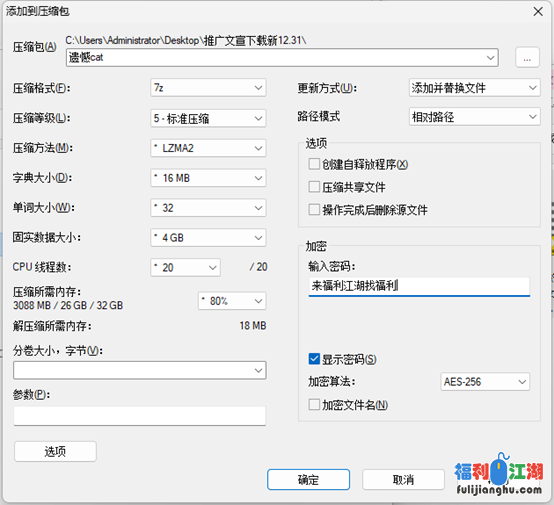
Task: Open the 压缩方法 LZMA2 dropdown
Action: click(208, 148)
